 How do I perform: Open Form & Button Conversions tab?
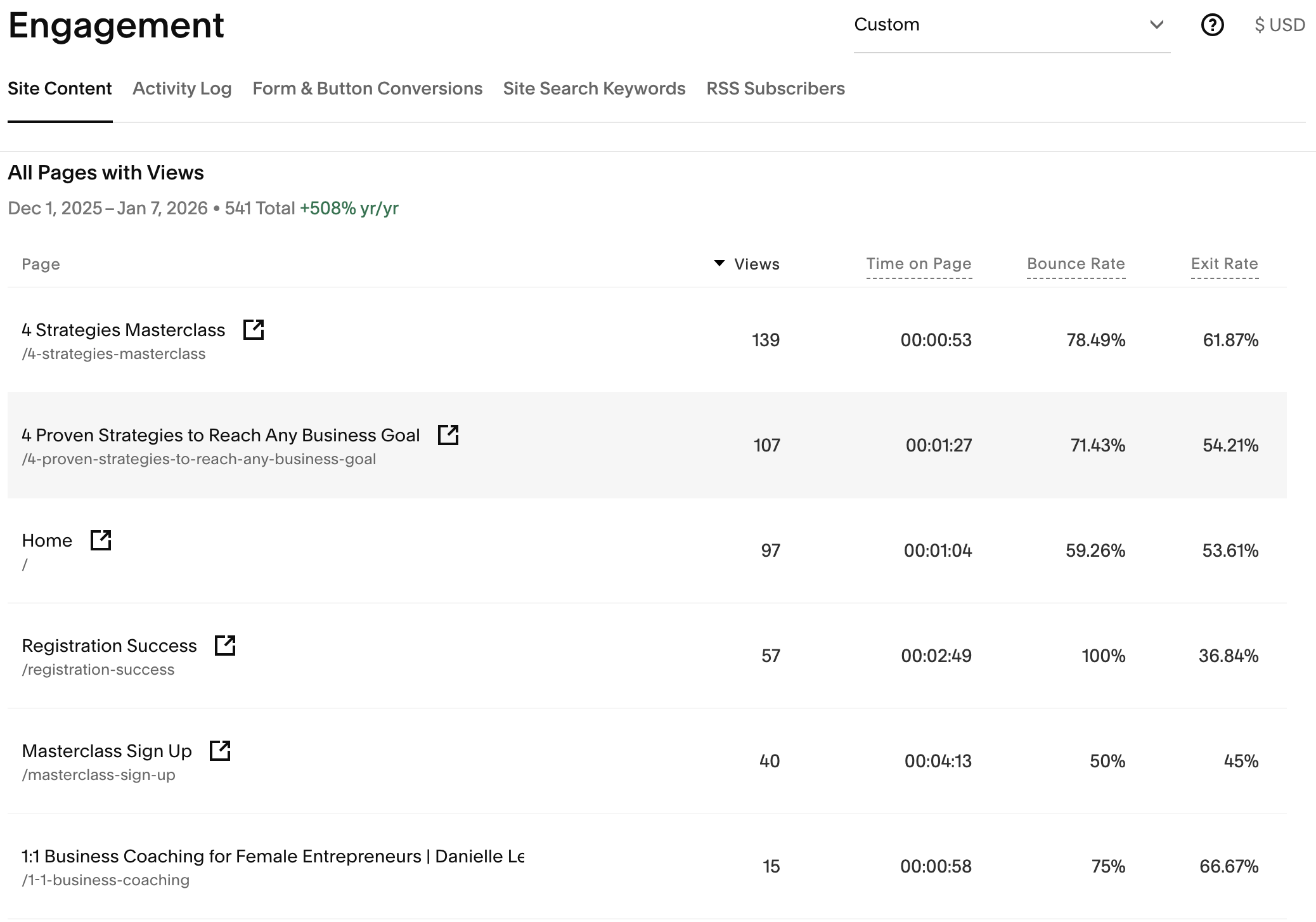[x=367, y=89]
